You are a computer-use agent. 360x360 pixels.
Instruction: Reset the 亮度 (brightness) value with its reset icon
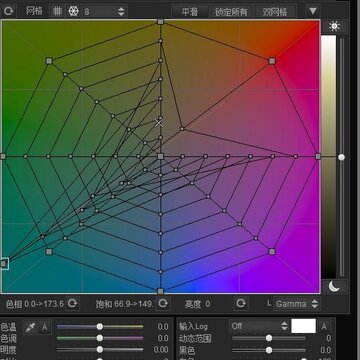click(241, 304)
